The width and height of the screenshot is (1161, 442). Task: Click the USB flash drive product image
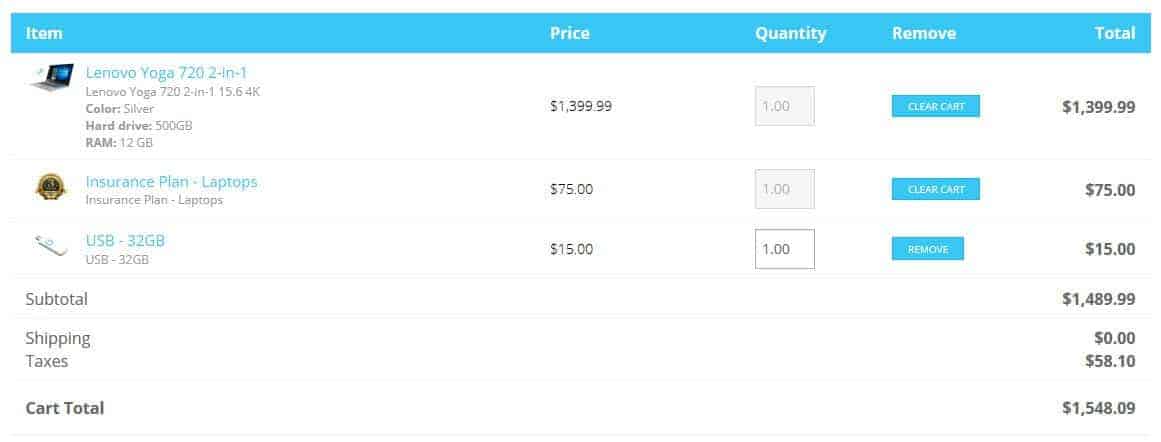coord(51,245)
